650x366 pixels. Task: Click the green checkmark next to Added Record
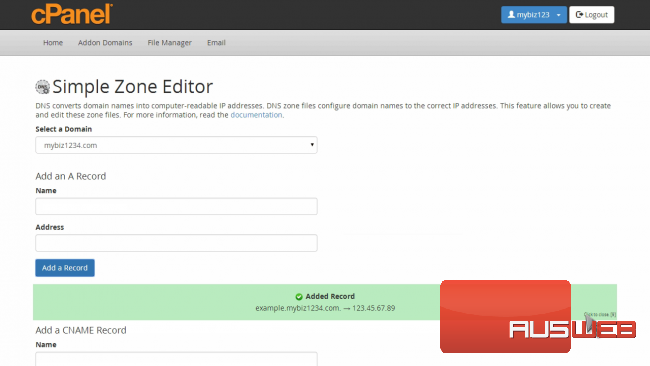point(298,296)
